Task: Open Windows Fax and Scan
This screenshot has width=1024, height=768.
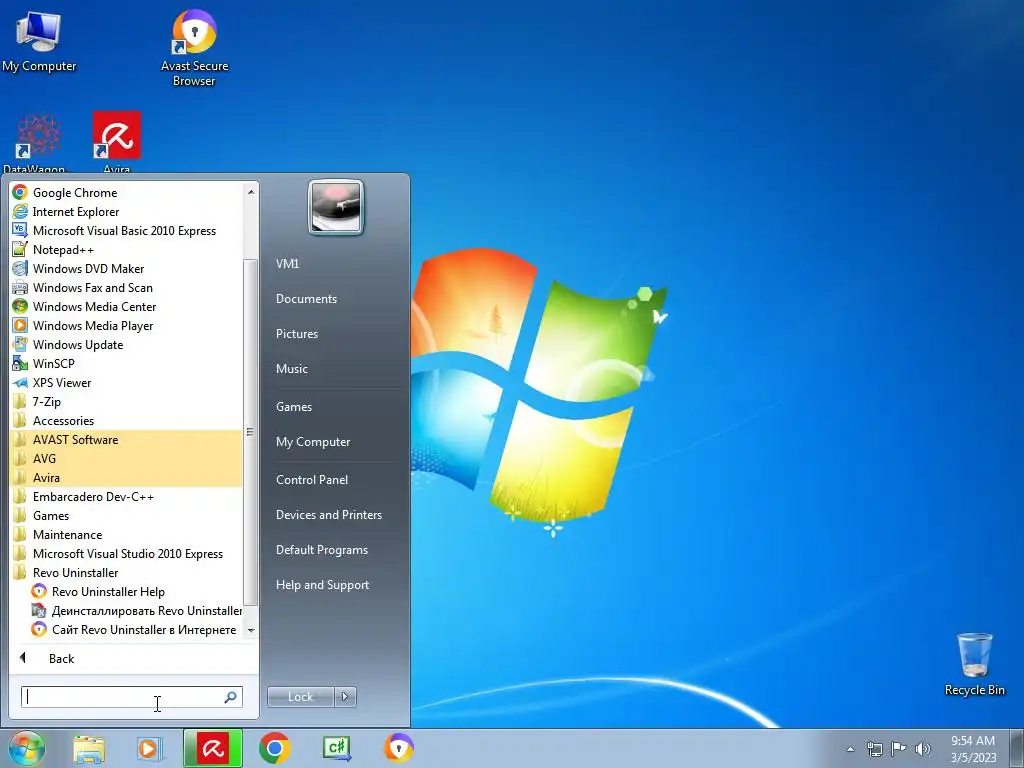Action: 127,287
